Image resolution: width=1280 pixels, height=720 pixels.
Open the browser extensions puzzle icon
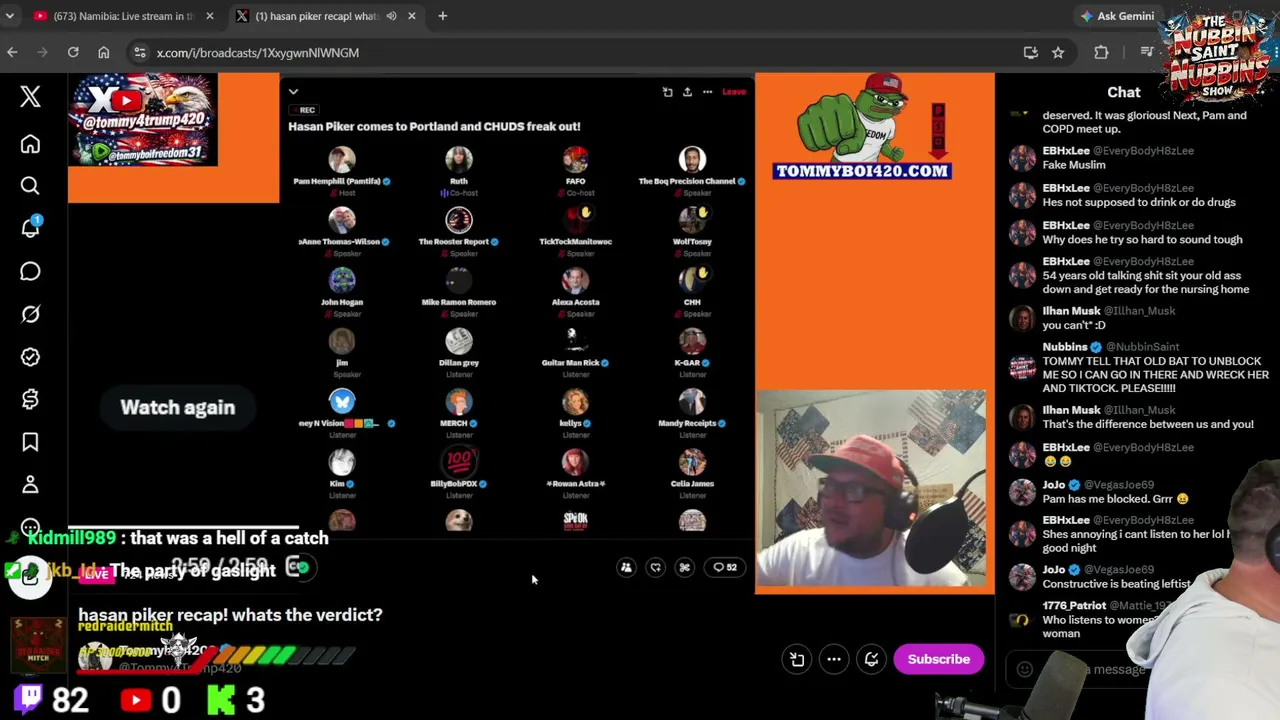1101,52
